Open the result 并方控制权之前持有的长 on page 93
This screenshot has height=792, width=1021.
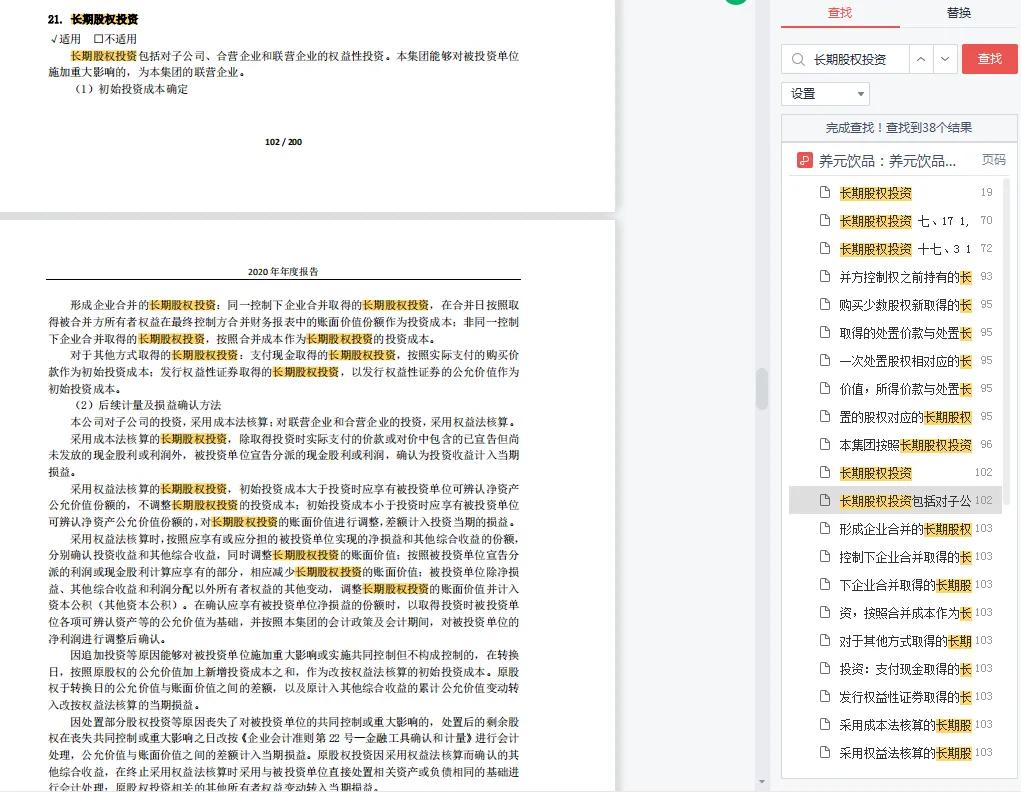pyautogui.click(x=888, y=277)
